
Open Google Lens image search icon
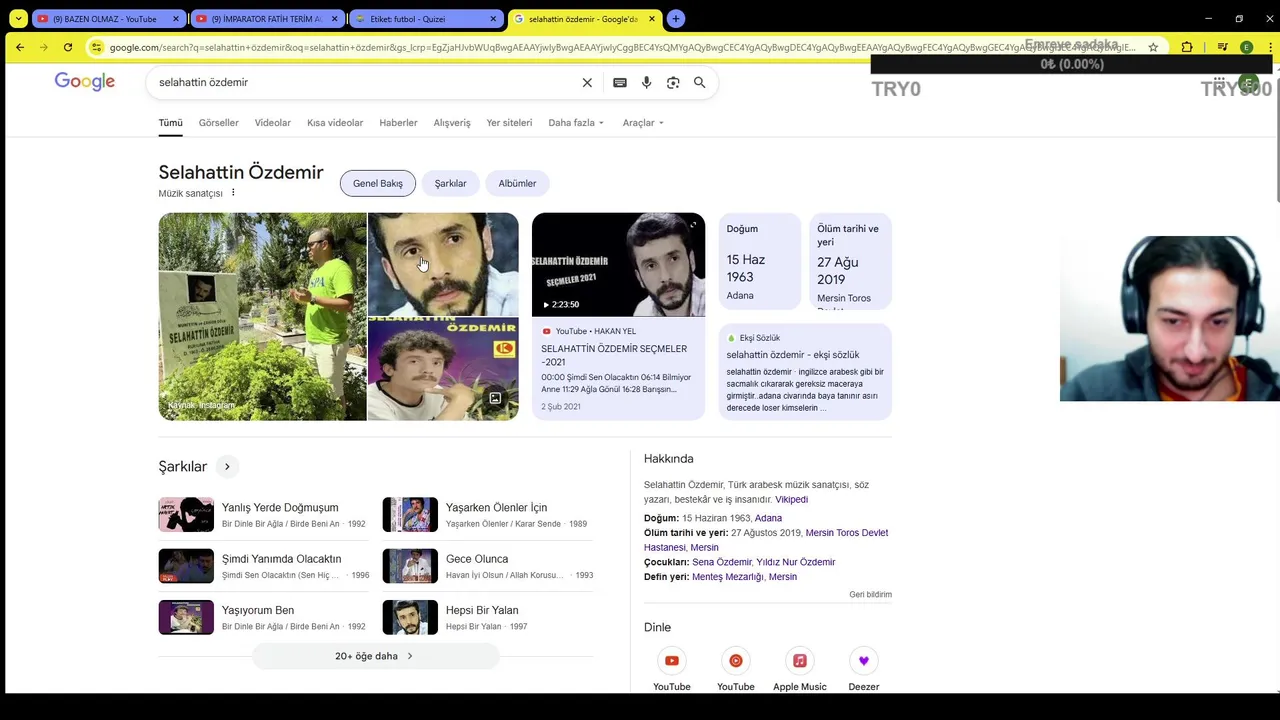point(673,83)
